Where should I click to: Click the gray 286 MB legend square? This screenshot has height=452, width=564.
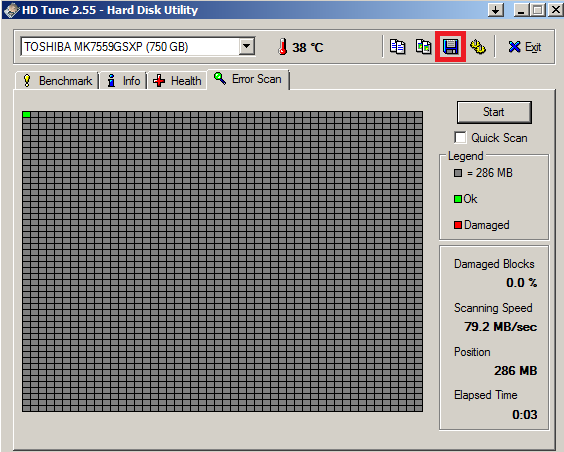tap(458, 173)
